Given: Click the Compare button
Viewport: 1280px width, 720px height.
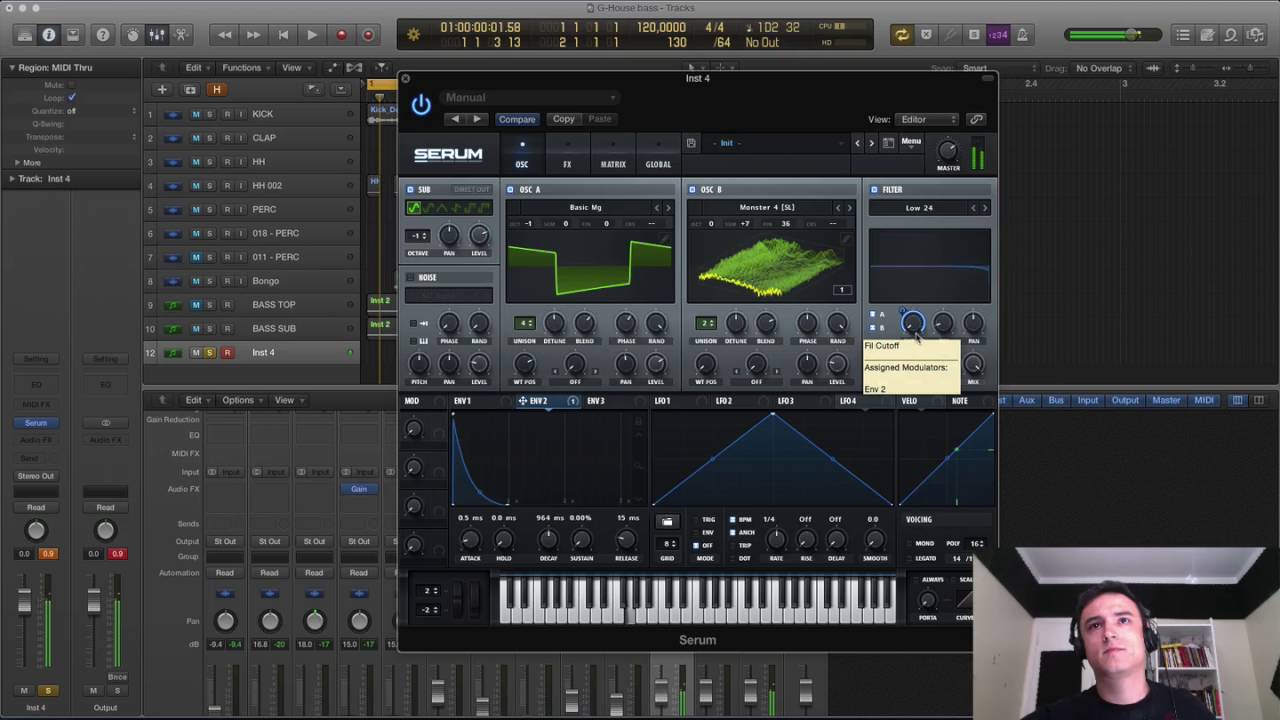Looking at the screenshot, I should [x=517, y=119].
